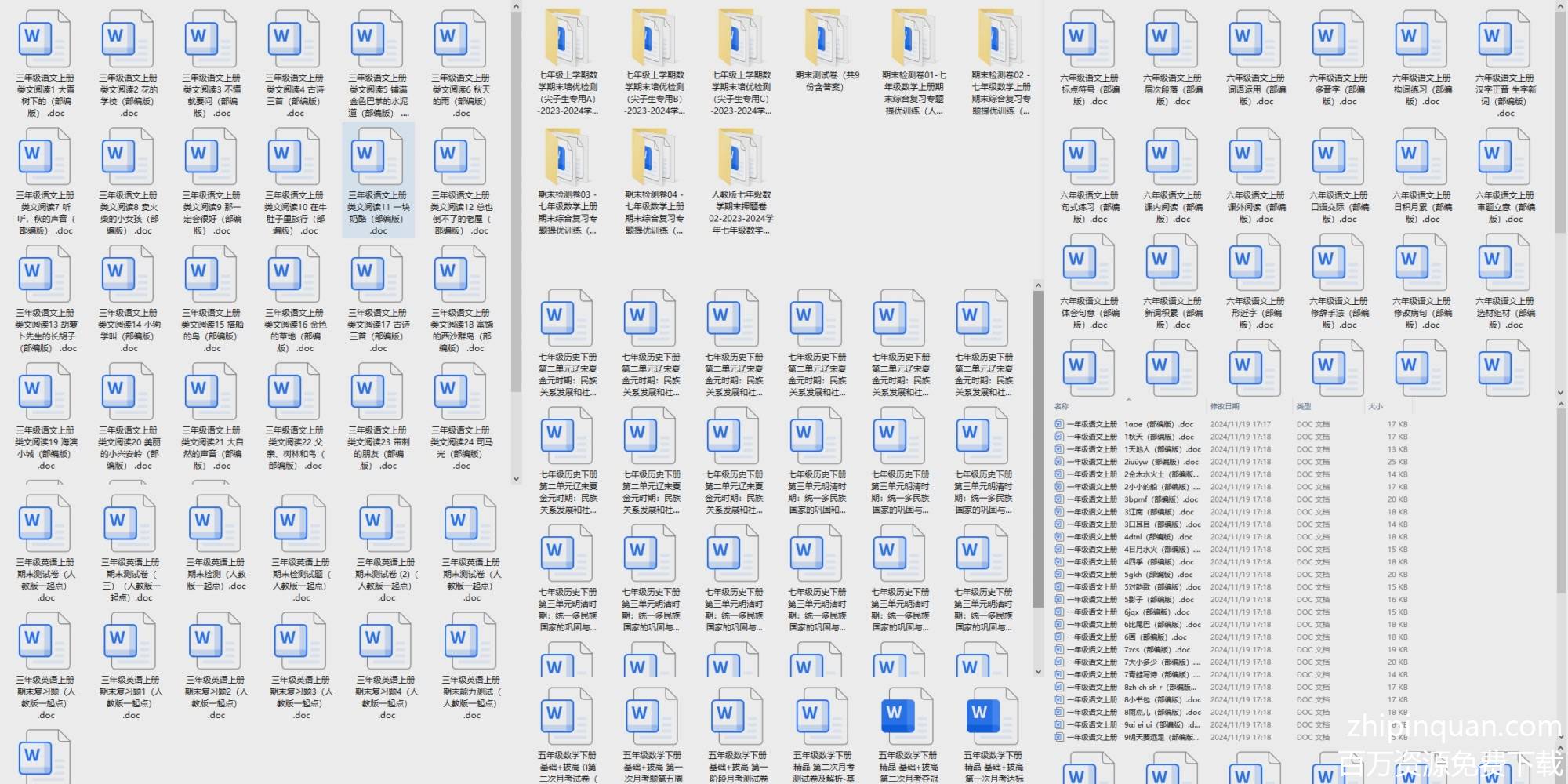Select list row 一年级语文上册 6画.doc
Screen dimensions: 1568x784
pos(1126,637)
